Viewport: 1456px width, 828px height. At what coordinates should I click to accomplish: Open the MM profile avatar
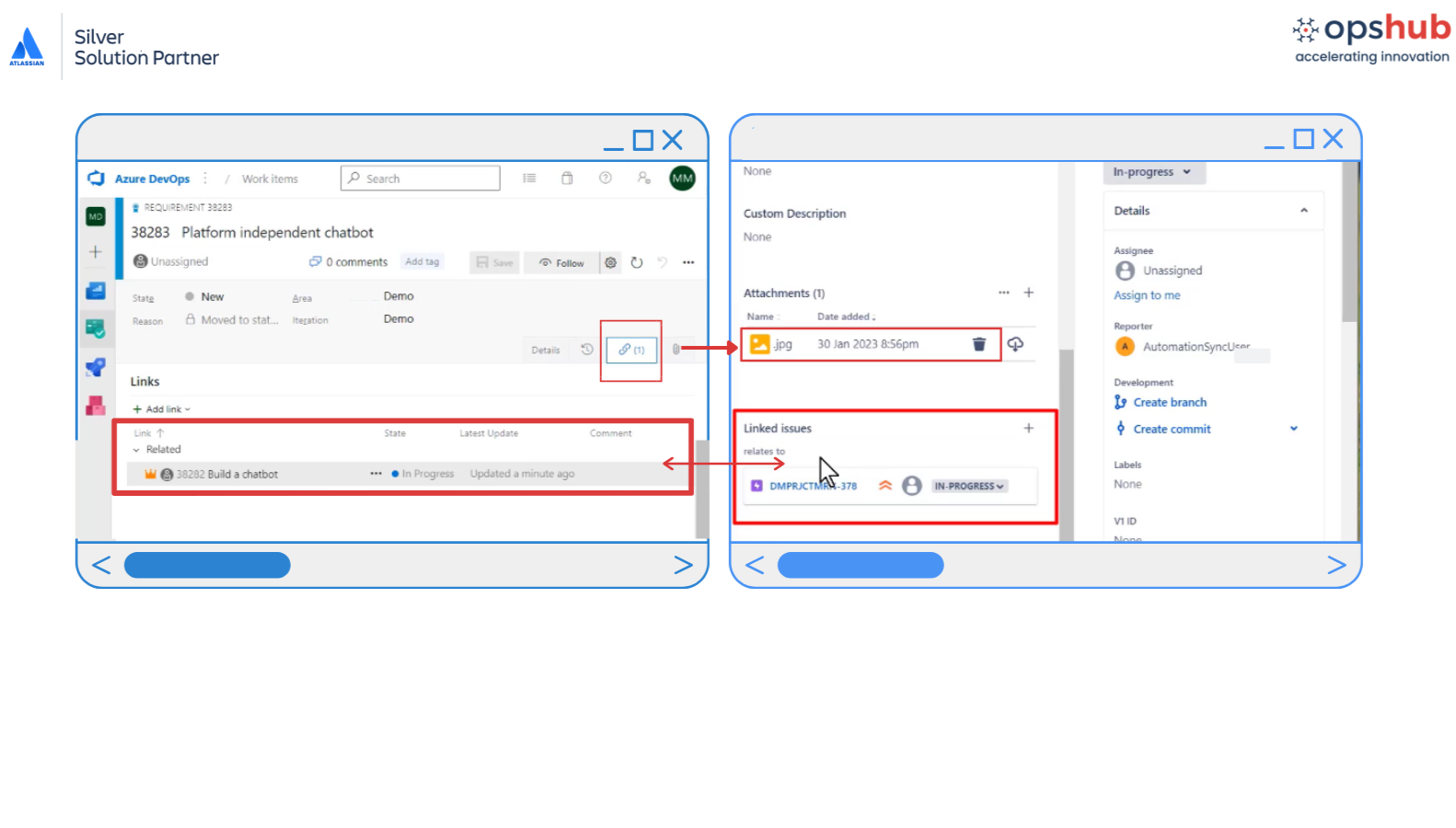click(x=683, y=178)
